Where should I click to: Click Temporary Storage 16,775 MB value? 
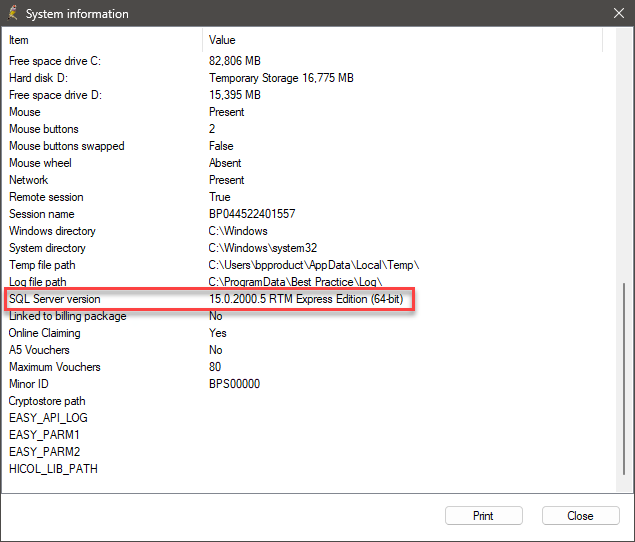(281, 78)
